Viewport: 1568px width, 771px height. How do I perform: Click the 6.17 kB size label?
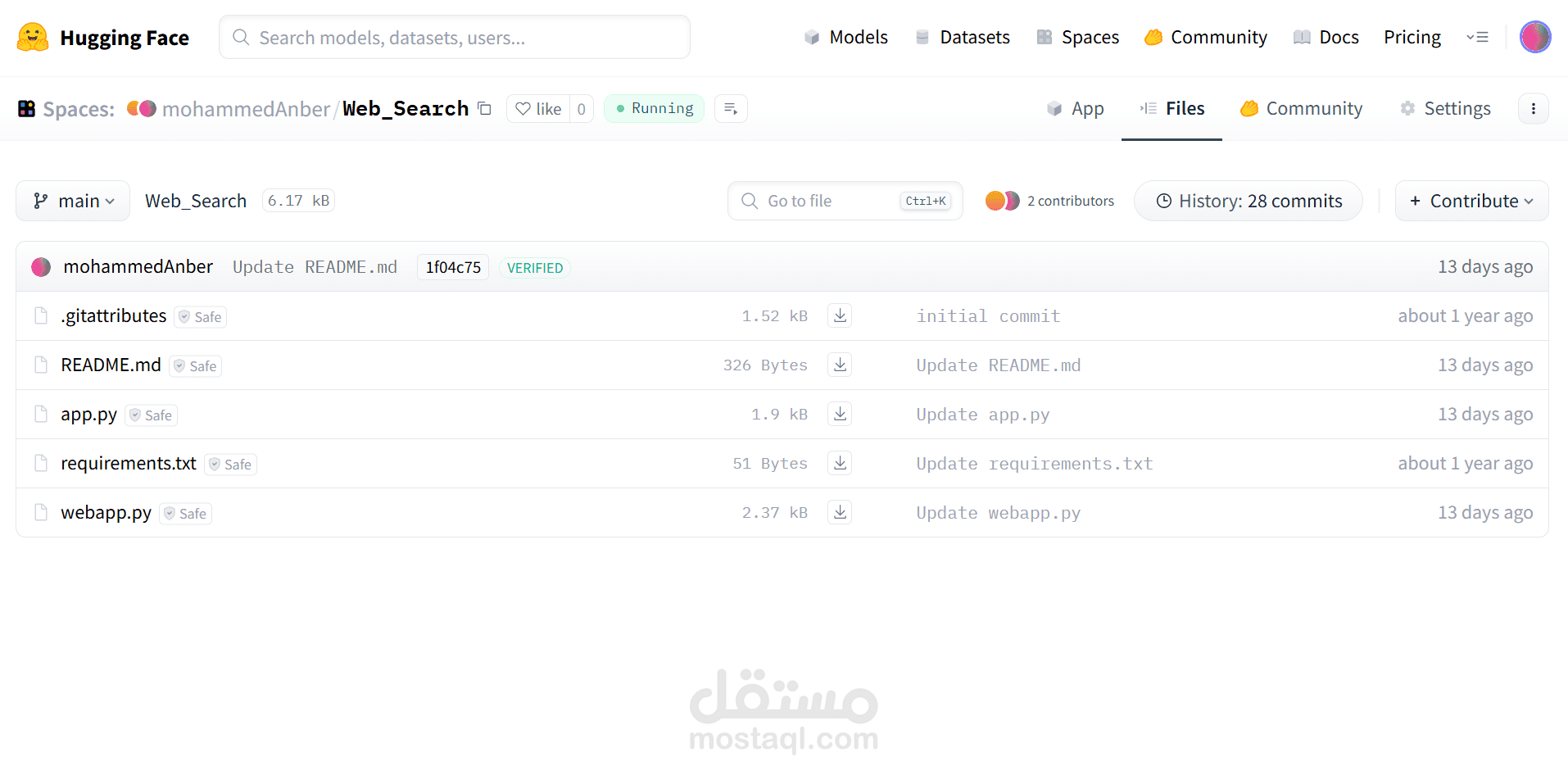pos(298,201)
